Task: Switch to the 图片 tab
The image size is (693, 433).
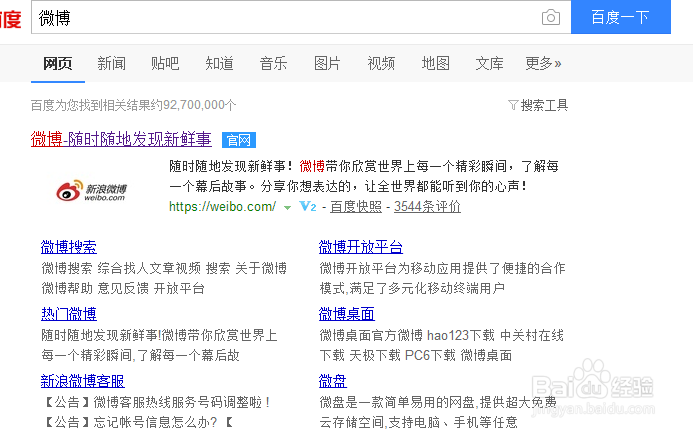Action: point(327,64)
